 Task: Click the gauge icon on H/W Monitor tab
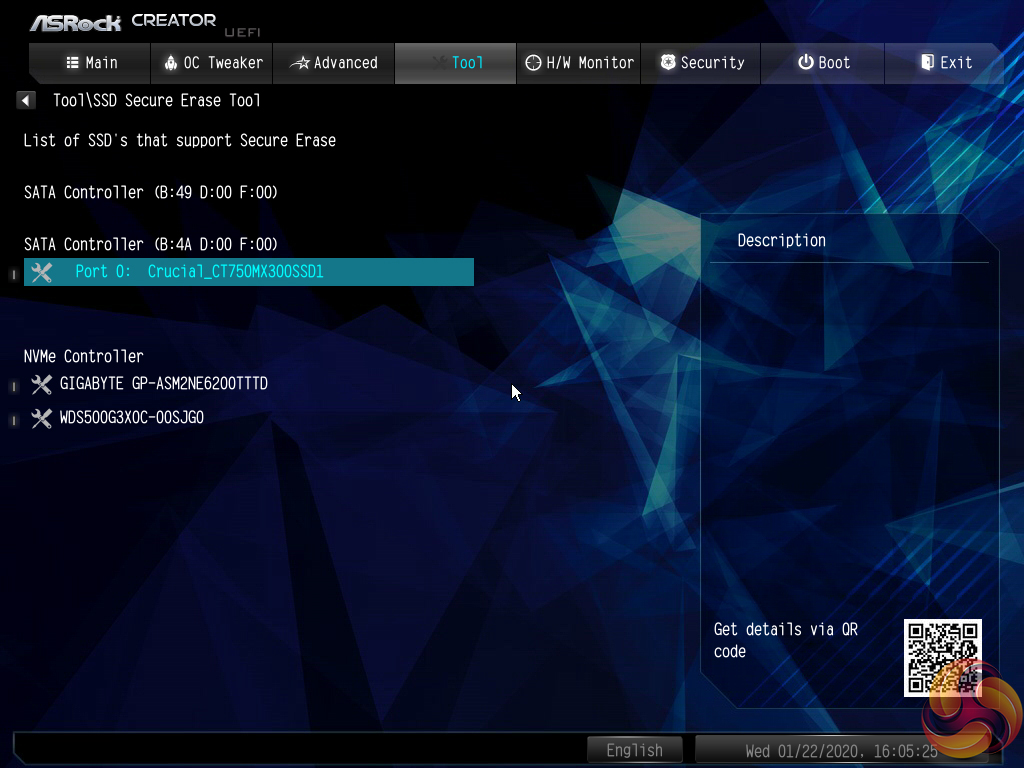click(x=534, y=63)
